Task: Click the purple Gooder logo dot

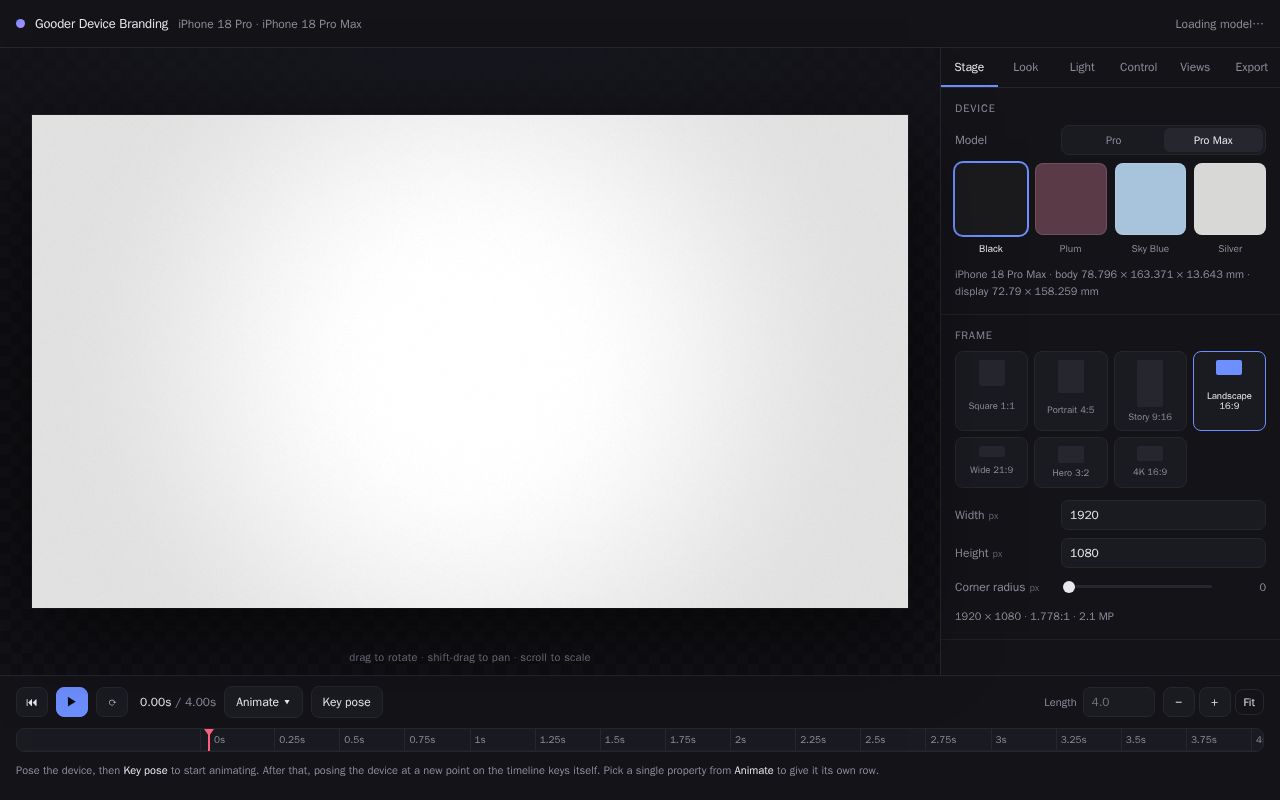Action: point(20,24)
